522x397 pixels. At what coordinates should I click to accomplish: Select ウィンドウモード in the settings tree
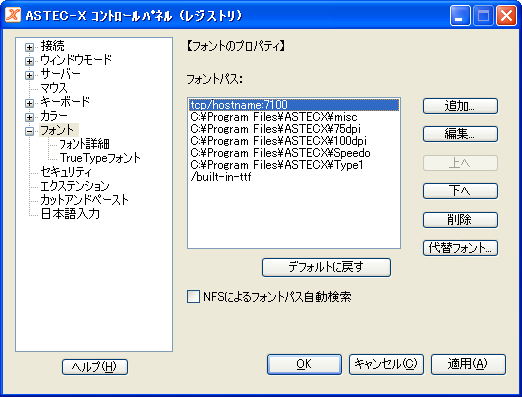pyautogui.click(x=76, y=60)
